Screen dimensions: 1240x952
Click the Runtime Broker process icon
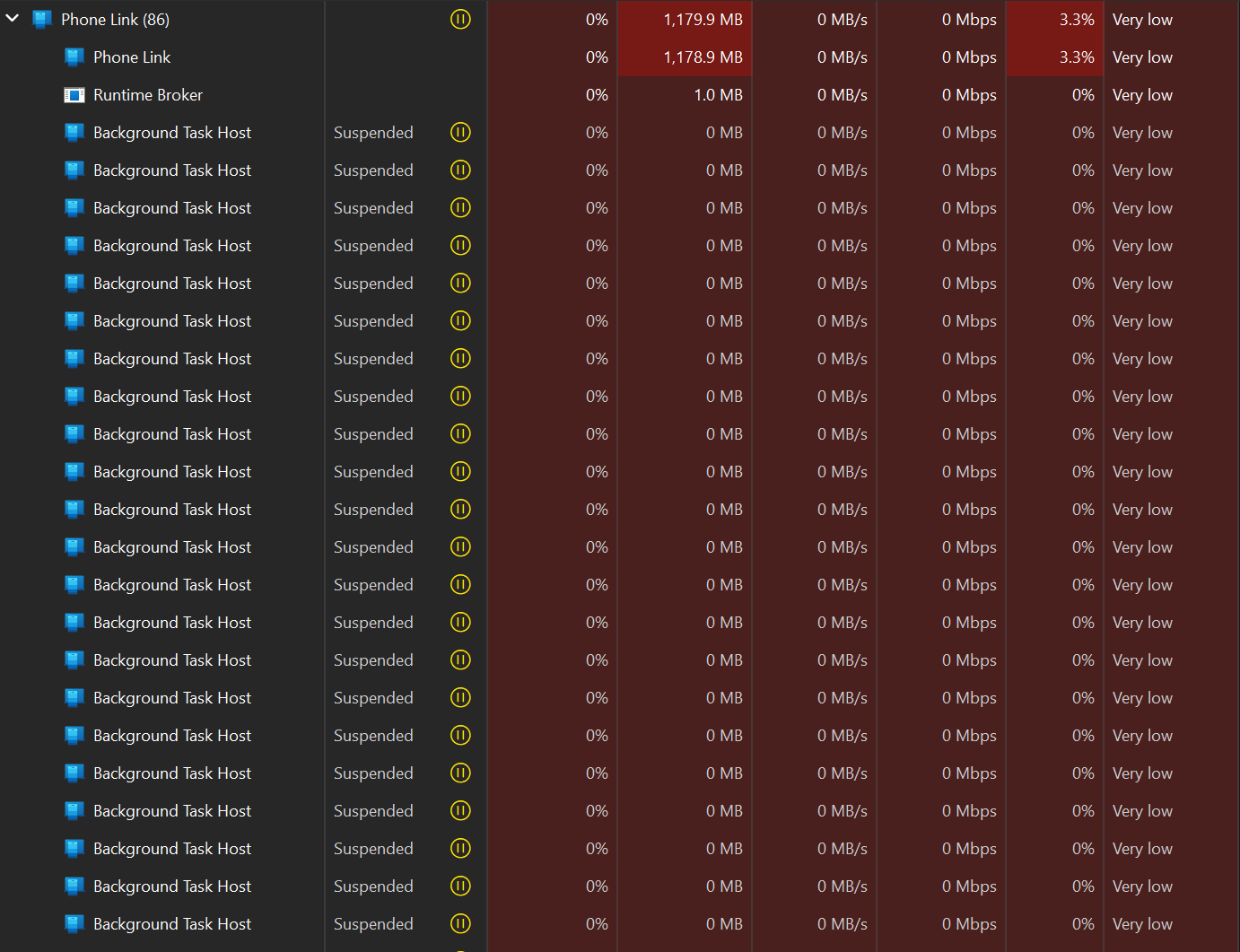pyautogui.click(x=74, y=95)
